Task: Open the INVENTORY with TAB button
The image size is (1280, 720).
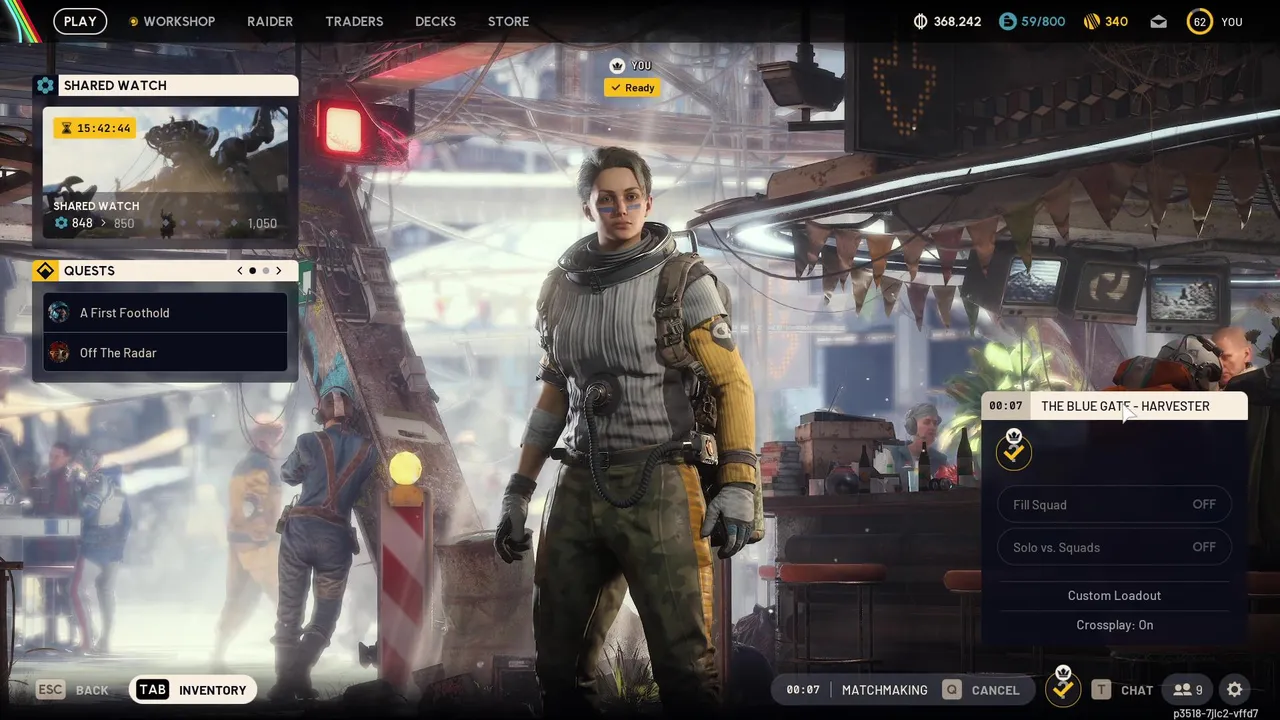Action: pyautogui.click(x=194, y=690)
